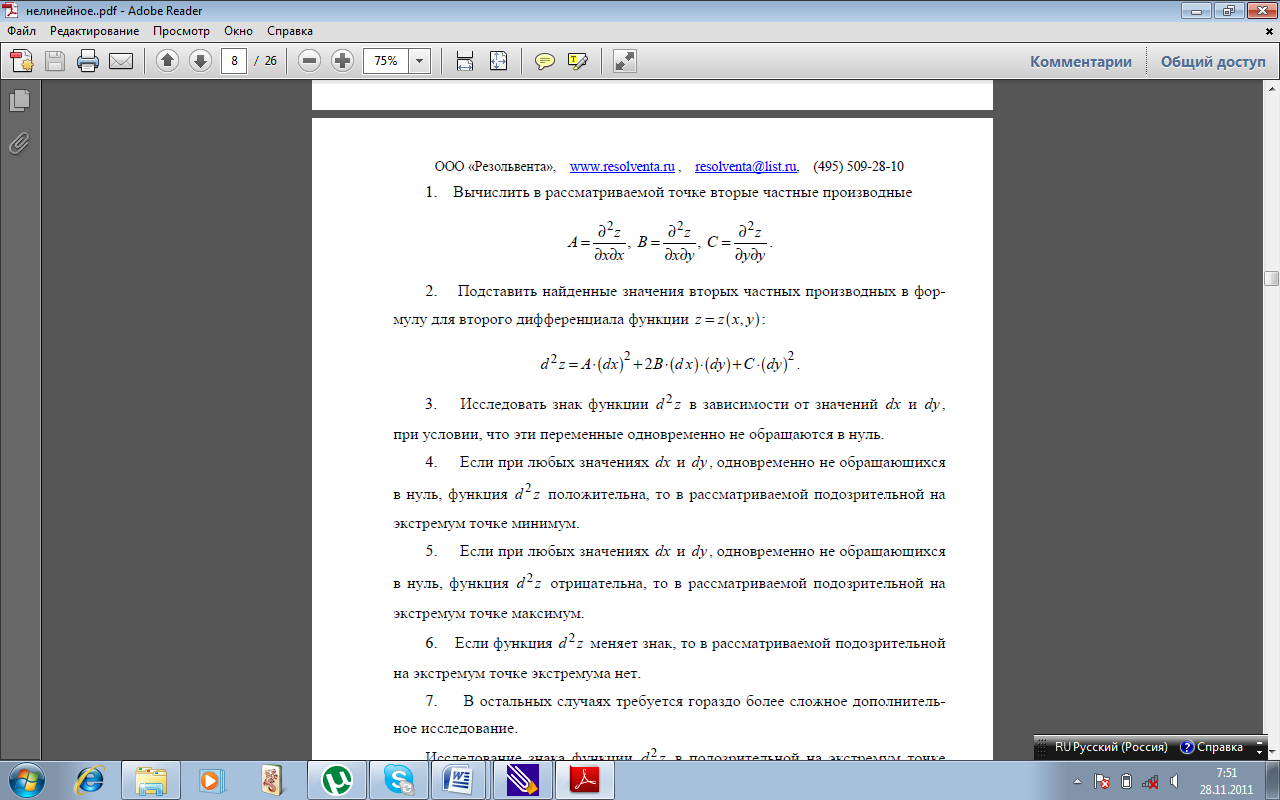
Task: Click scrollbar down arrow
Action: point(1271,751)
